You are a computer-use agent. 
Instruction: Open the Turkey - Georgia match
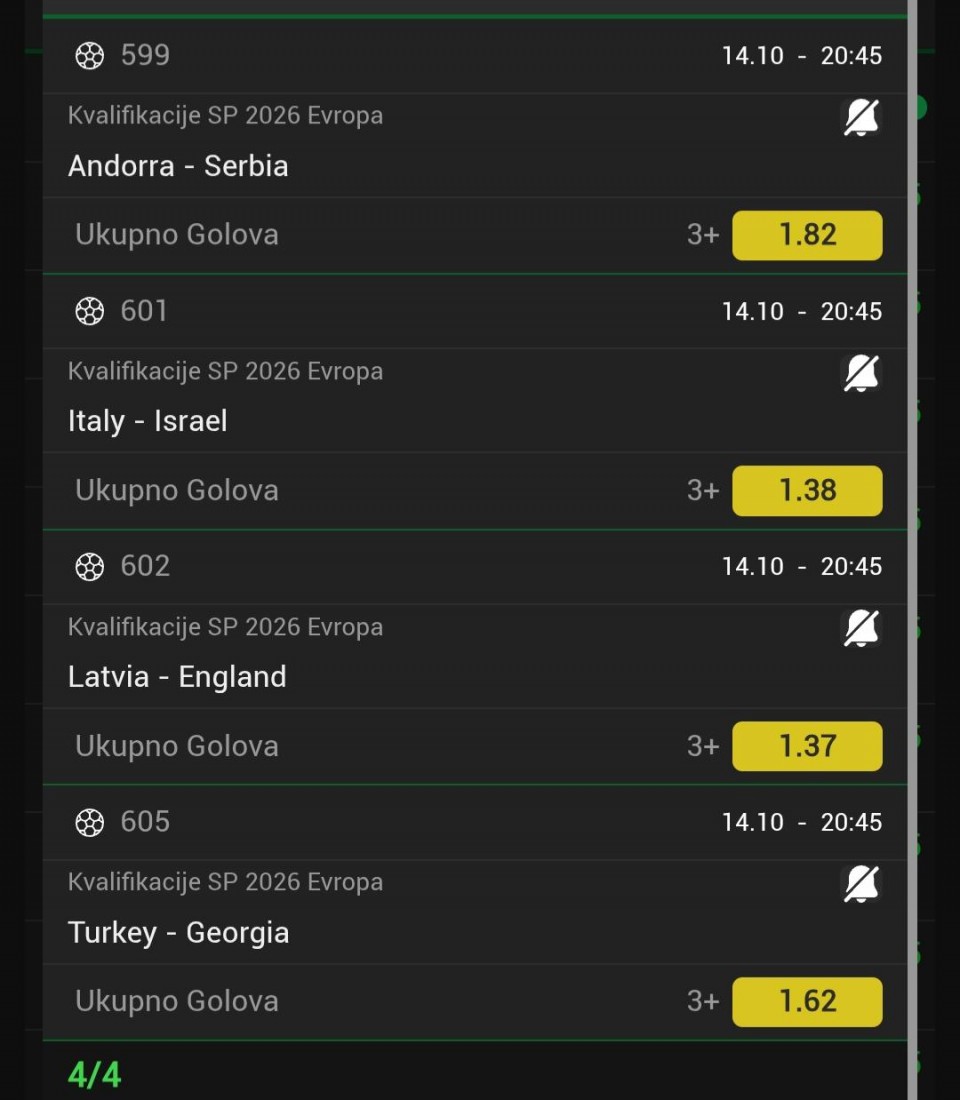pyautogui.click(x=178, y=933)
